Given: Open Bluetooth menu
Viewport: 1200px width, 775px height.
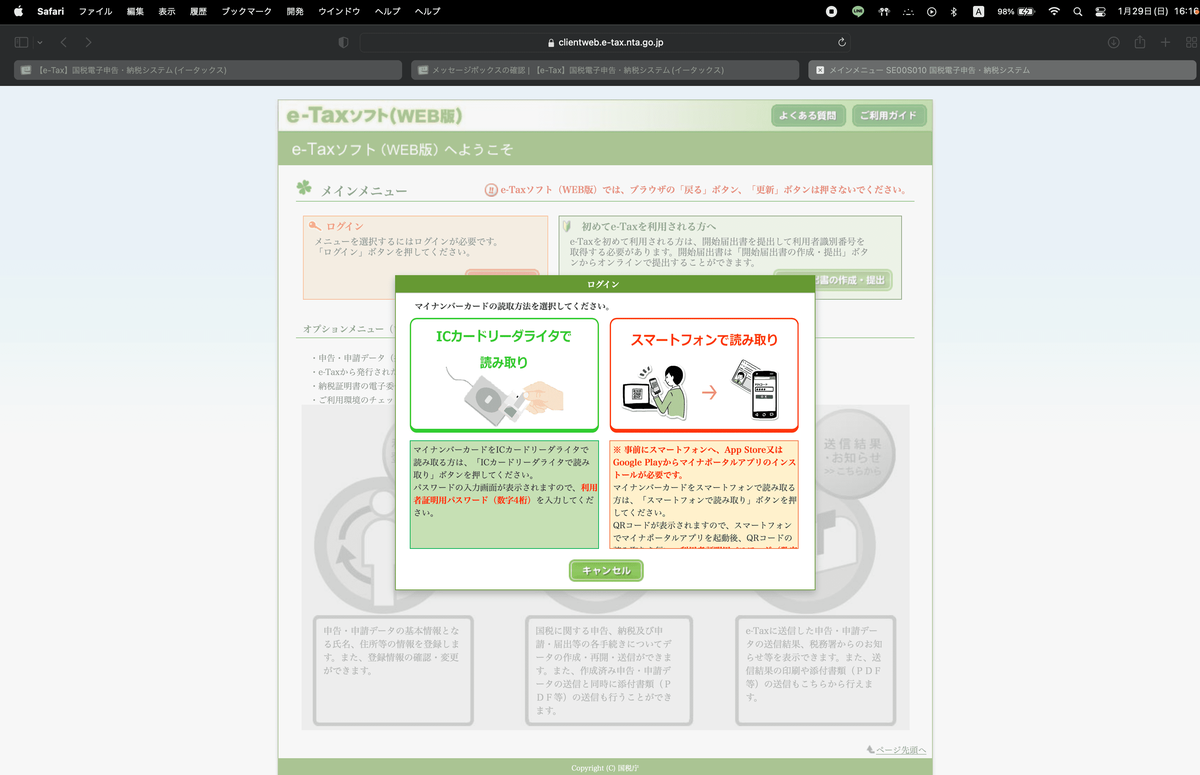Looking at the screenshot, I should click(x=954, y=11).
